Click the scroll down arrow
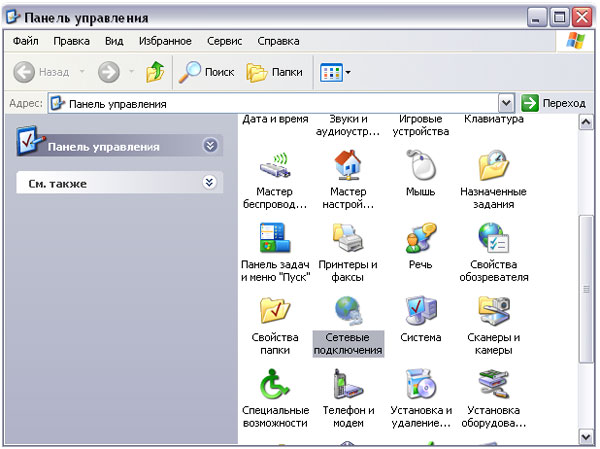 586,436
